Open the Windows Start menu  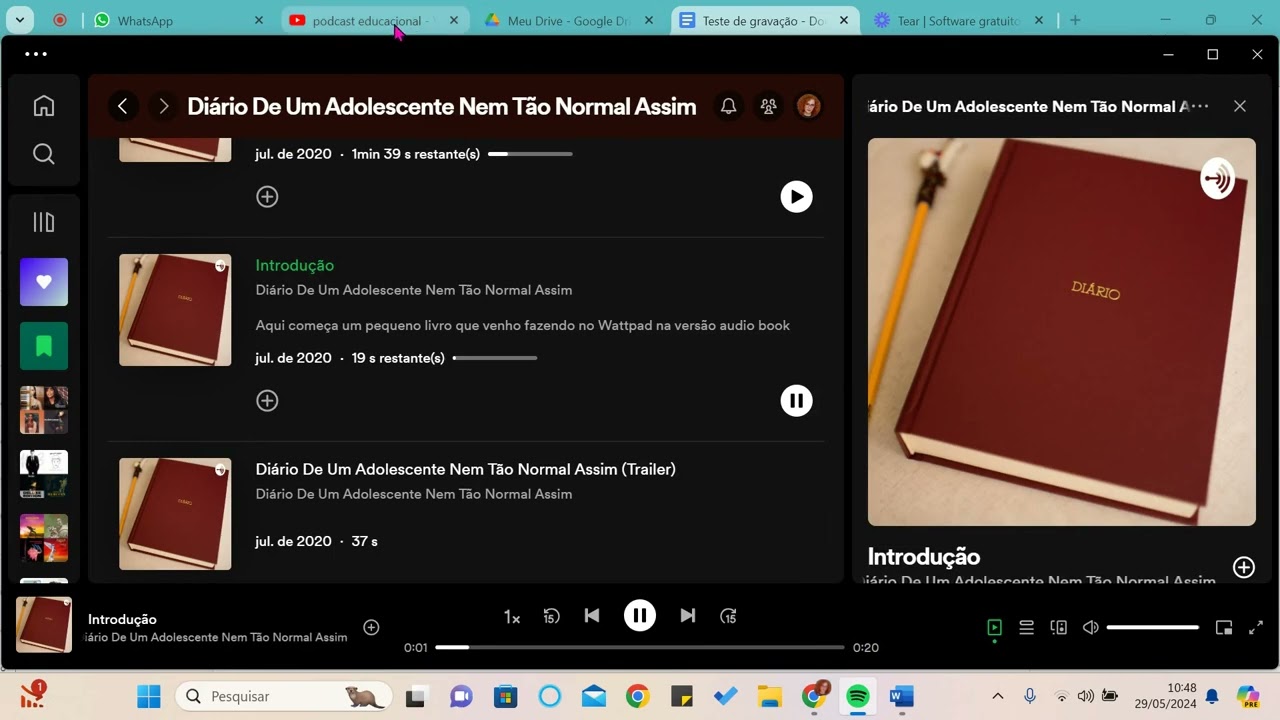click(x=149, y=696)
